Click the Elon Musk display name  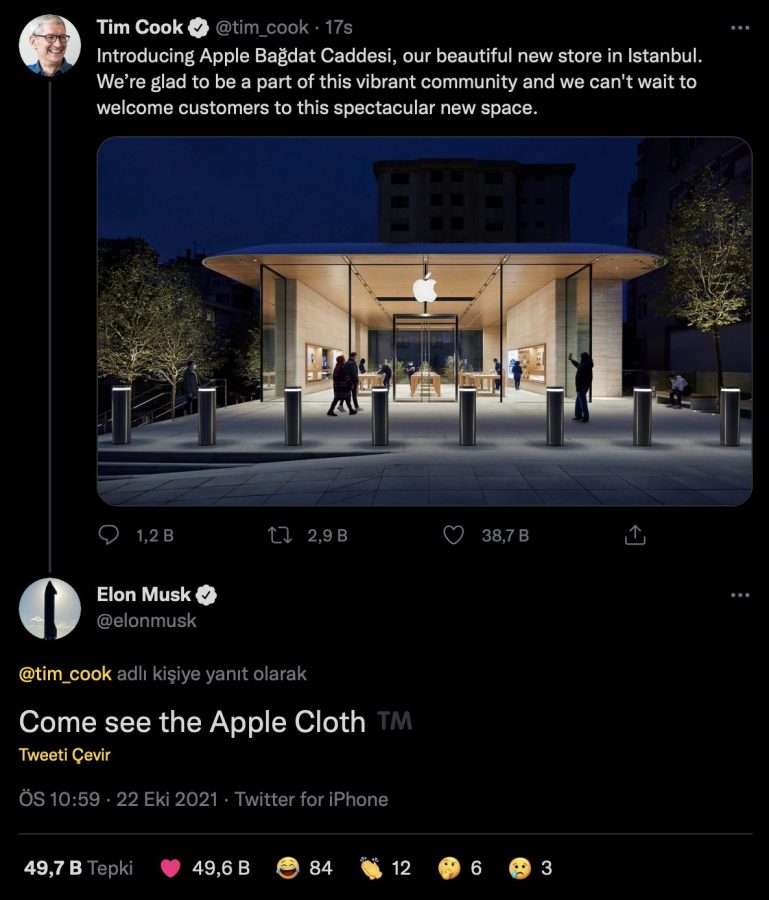(144, 595)
